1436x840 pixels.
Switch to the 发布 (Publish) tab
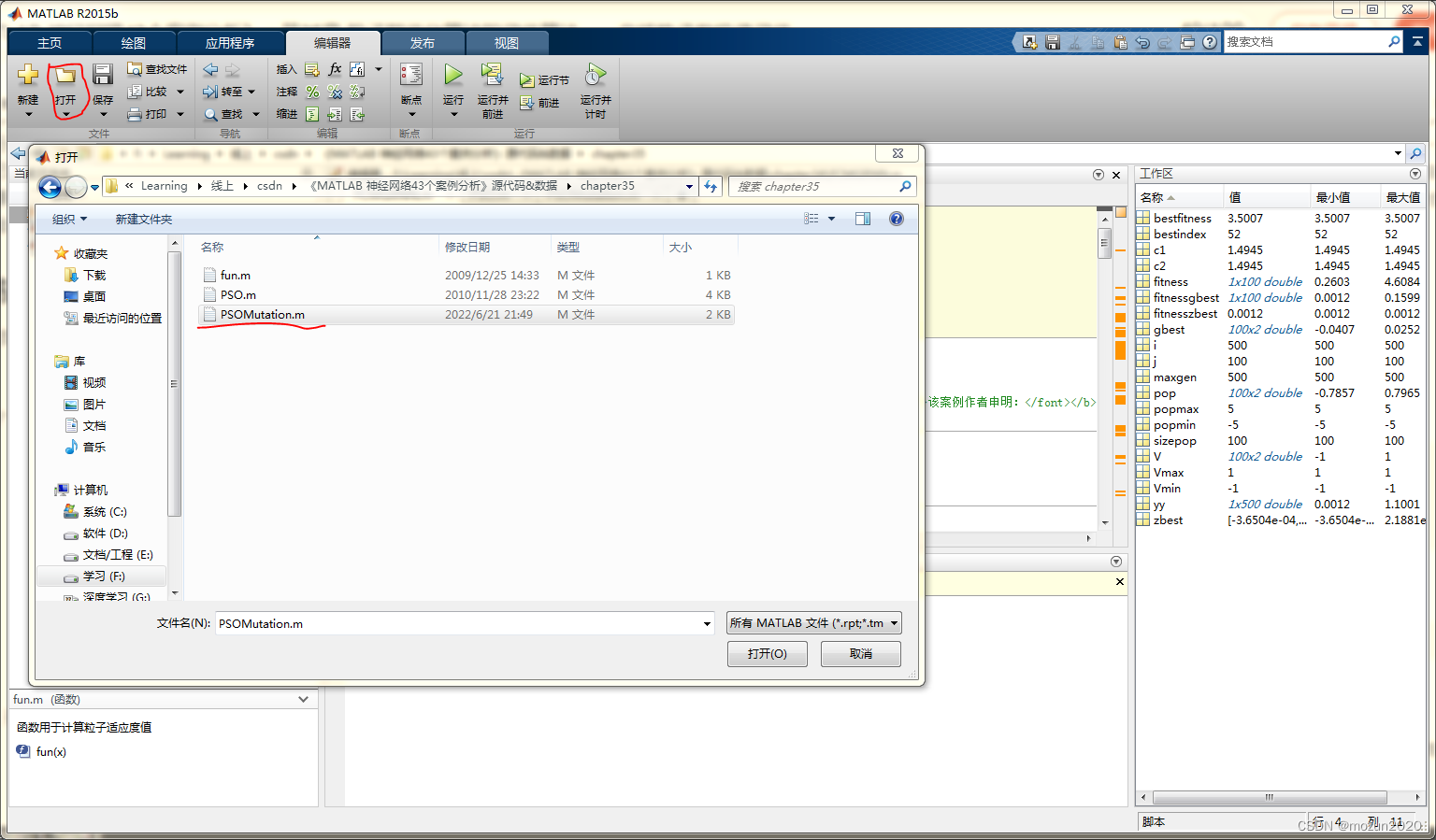coord(423,43)
